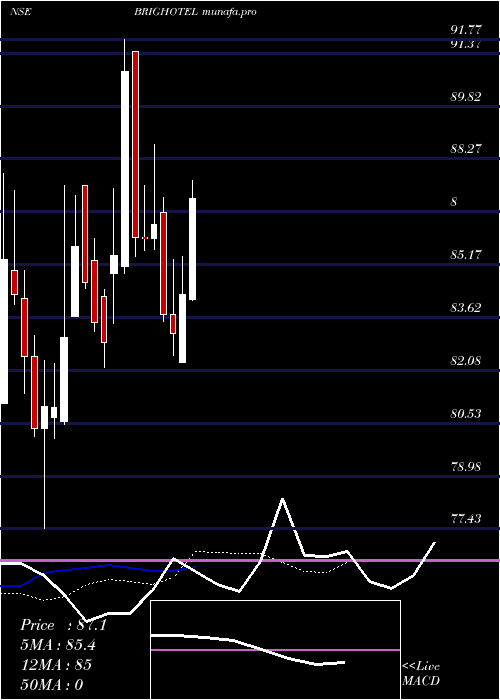Click the 80.53 price level label
This screenshot has width=500, height=700.
coord(466,414)
